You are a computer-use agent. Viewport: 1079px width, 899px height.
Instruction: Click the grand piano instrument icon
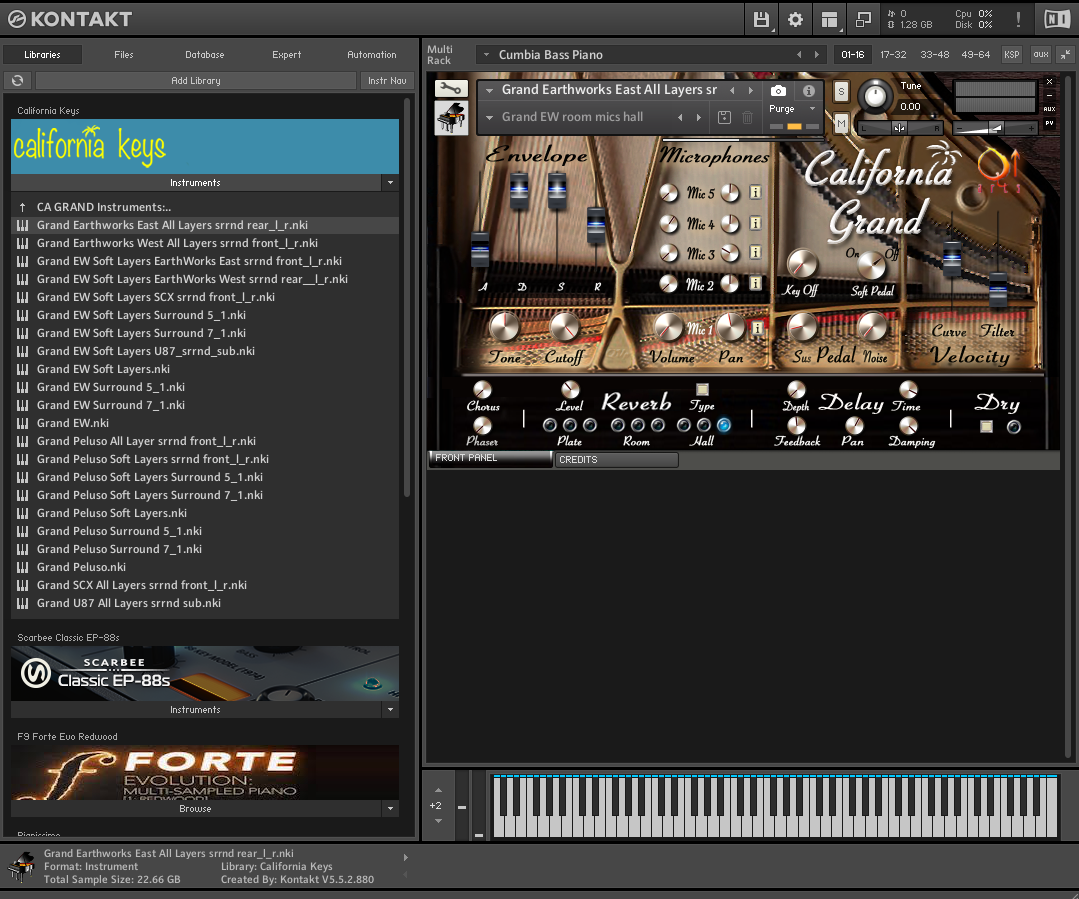(x=451, y=117)
